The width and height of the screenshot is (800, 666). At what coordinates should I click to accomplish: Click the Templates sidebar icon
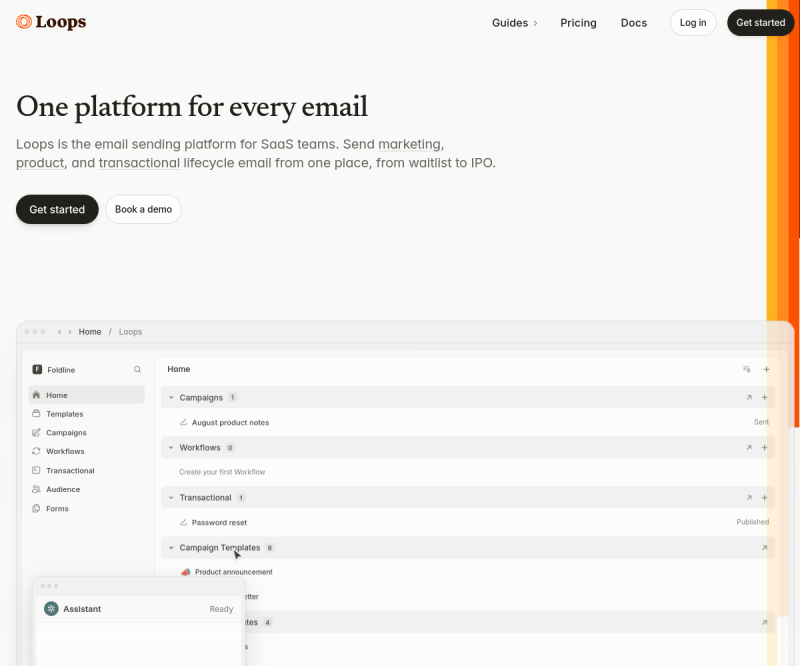point(36,414)
